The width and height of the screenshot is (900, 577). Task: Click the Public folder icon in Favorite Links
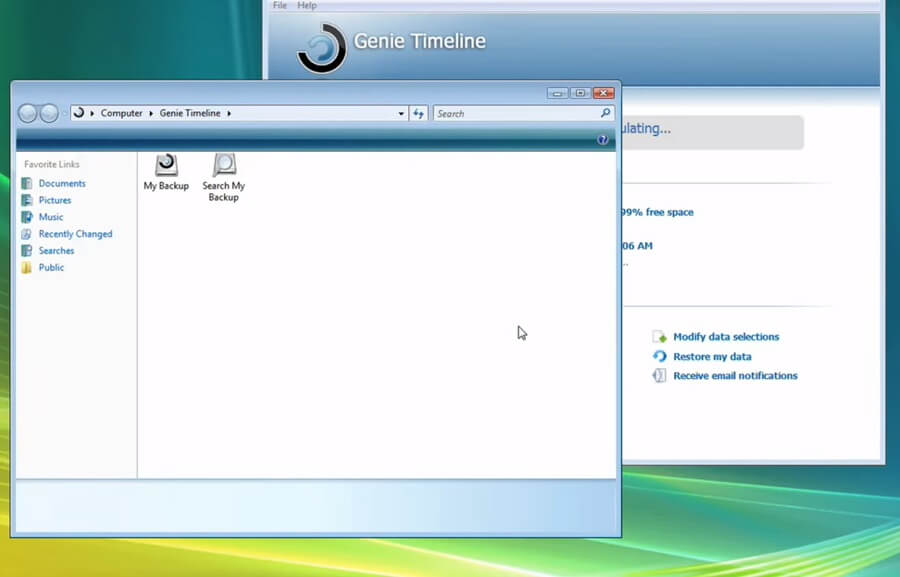click(x=26, y=268)
